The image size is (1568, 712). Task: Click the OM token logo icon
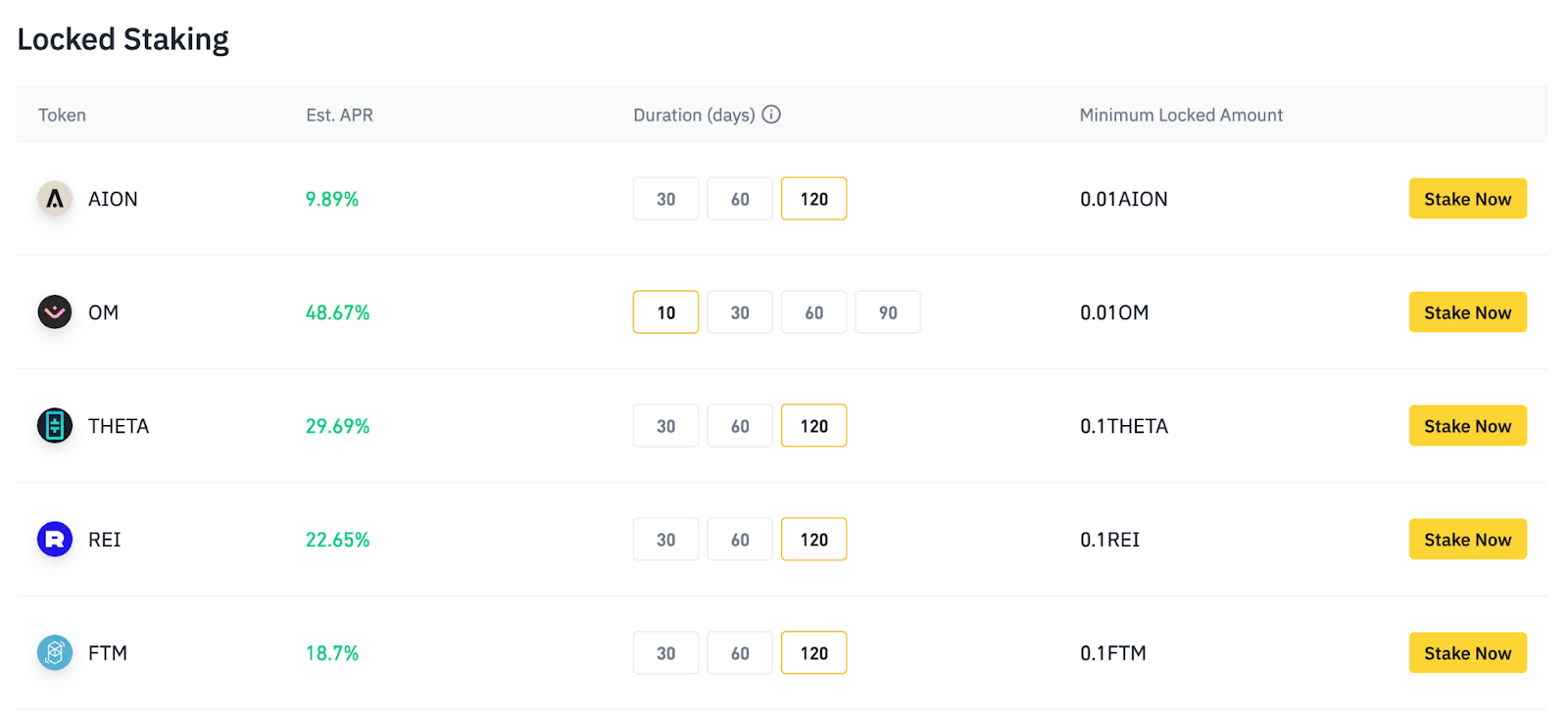tap(55, 312)
